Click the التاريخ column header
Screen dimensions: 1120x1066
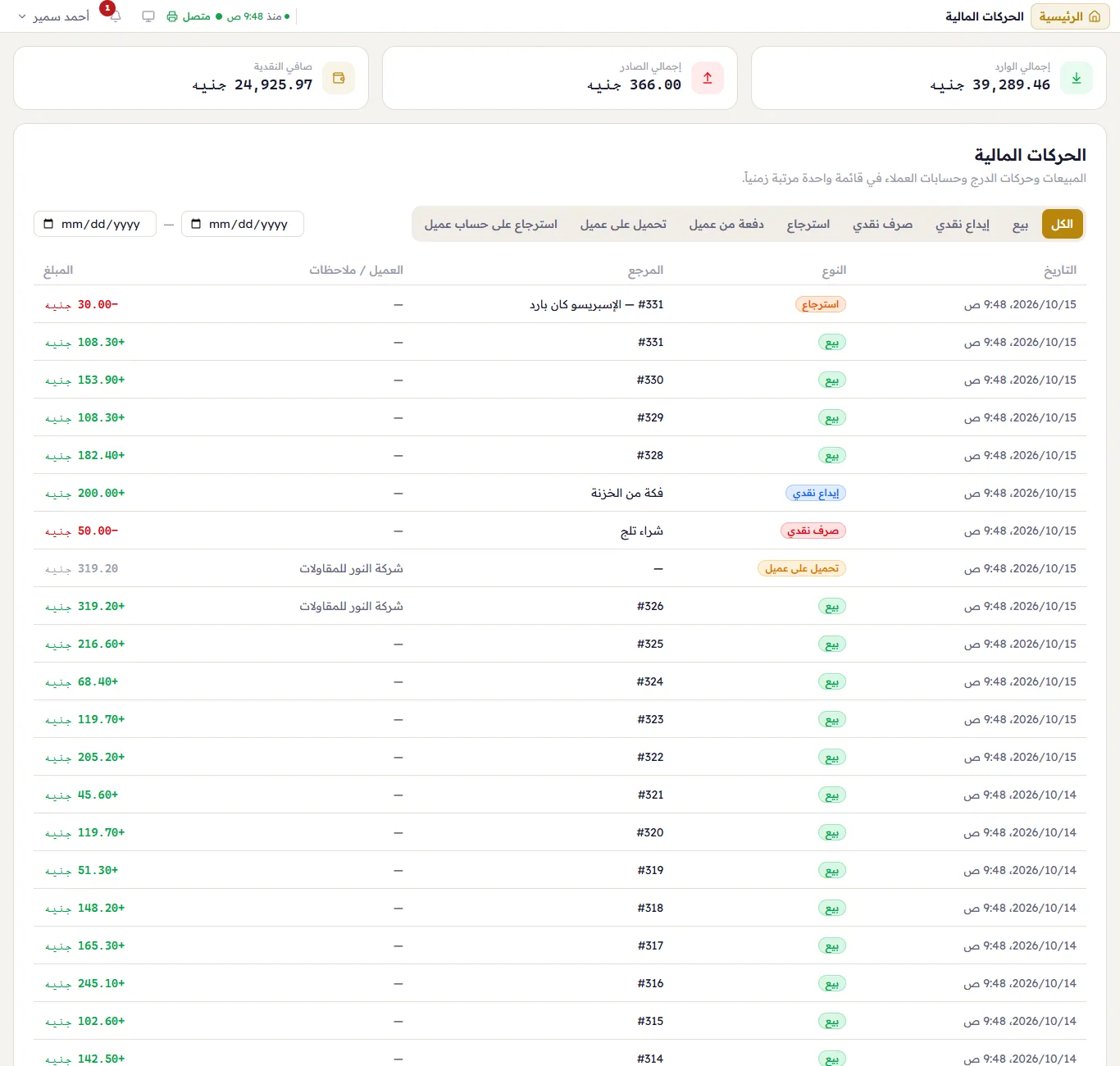1060,270
